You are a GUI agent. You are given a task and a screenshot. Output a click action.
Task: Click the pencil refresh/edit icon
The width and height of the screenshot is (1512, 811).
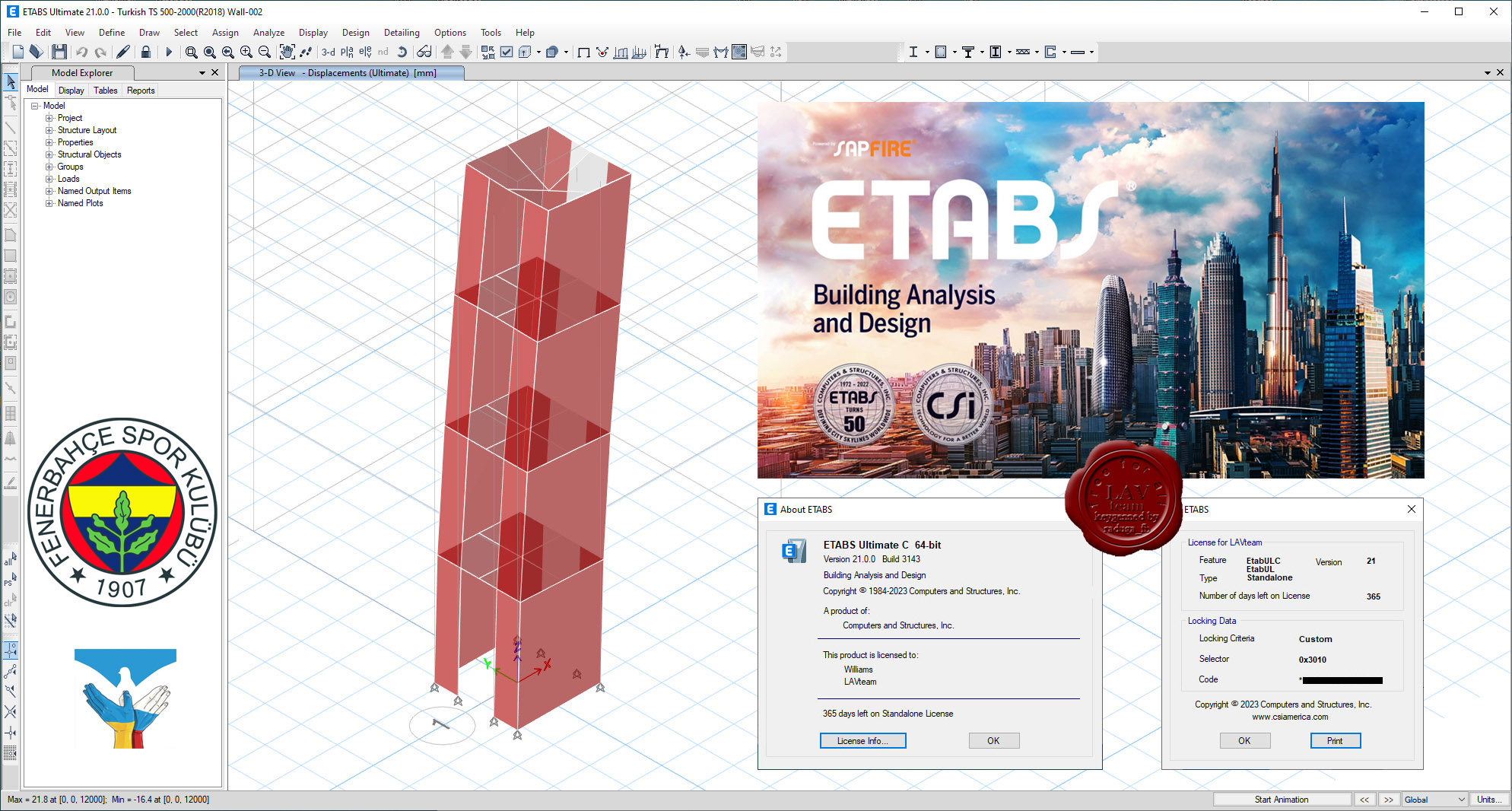(122, 52)
